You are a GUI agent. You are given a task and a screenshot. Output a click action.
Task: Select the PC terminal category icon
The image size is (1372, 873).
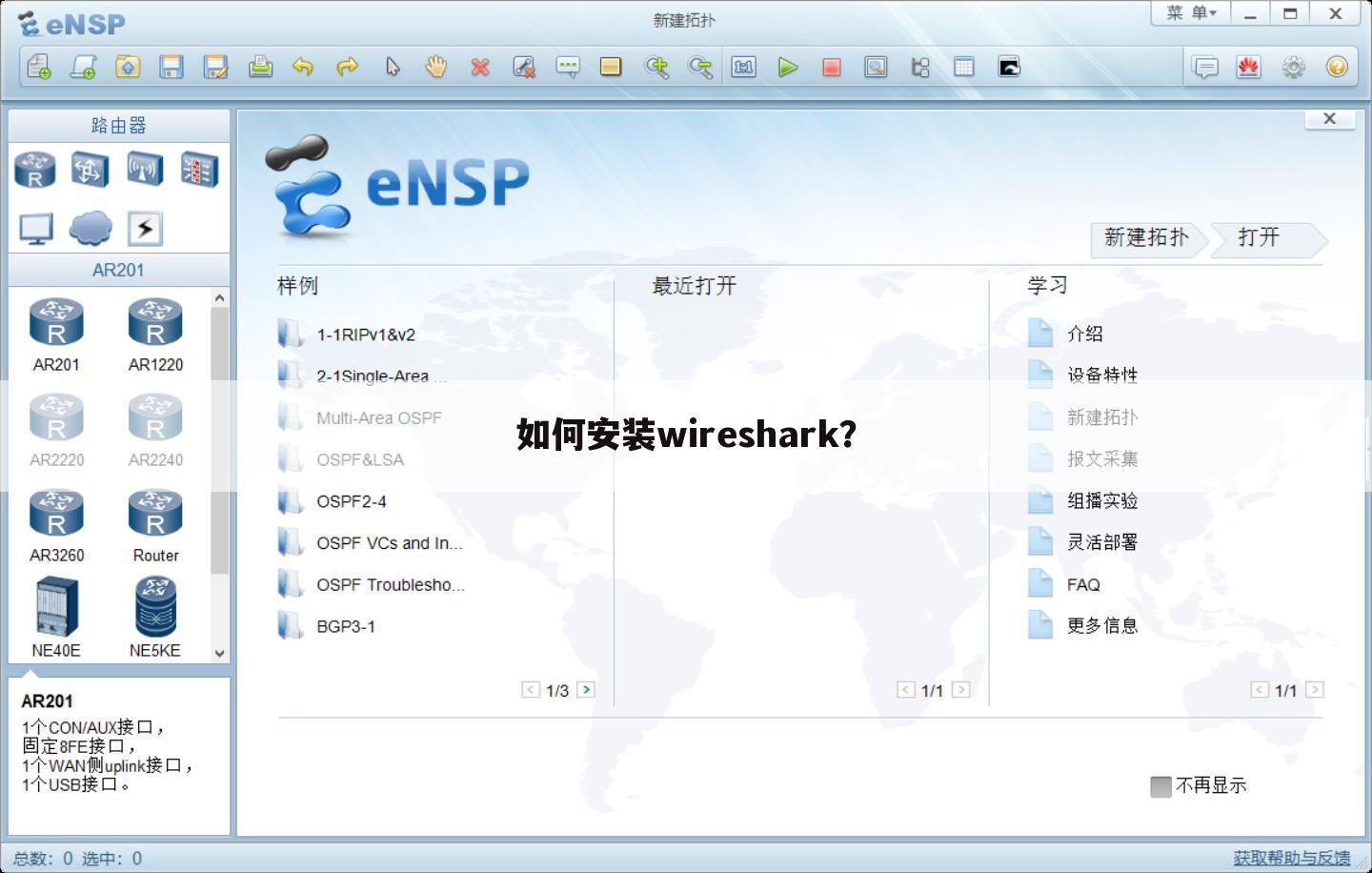pyautogui.click(x=36, y=229)
